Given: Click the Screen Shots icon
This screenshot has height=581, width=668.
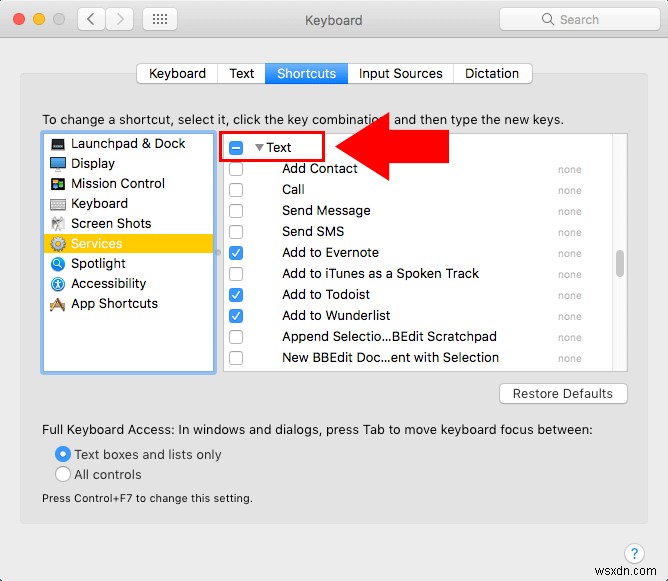Looking at the screenshot, I should coord(58,224).
